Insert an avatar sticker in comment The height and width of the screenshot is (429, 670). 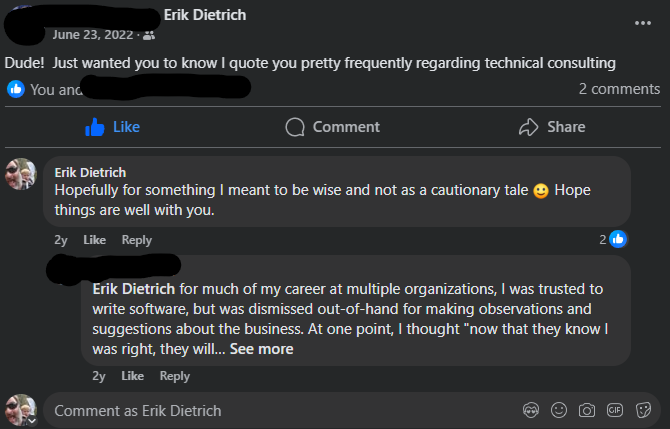532,410
